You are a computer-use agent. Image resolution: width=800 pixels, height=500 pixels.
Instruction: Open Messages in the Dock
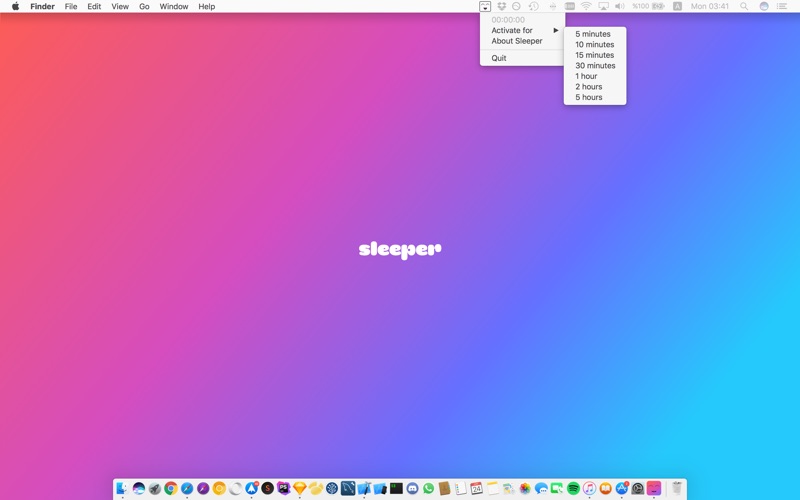541,488
